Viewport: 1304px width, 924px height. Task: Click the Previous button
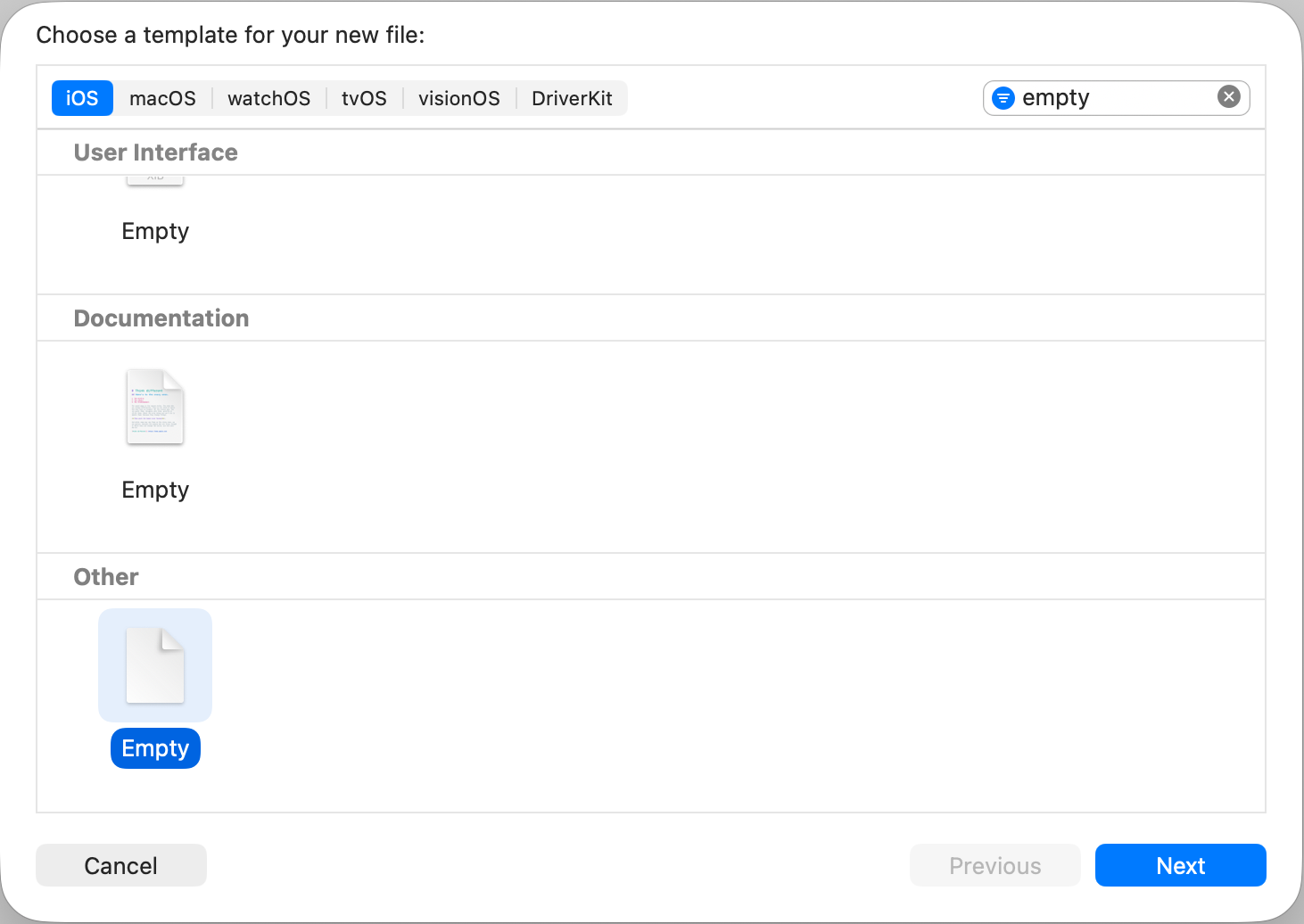995,865
